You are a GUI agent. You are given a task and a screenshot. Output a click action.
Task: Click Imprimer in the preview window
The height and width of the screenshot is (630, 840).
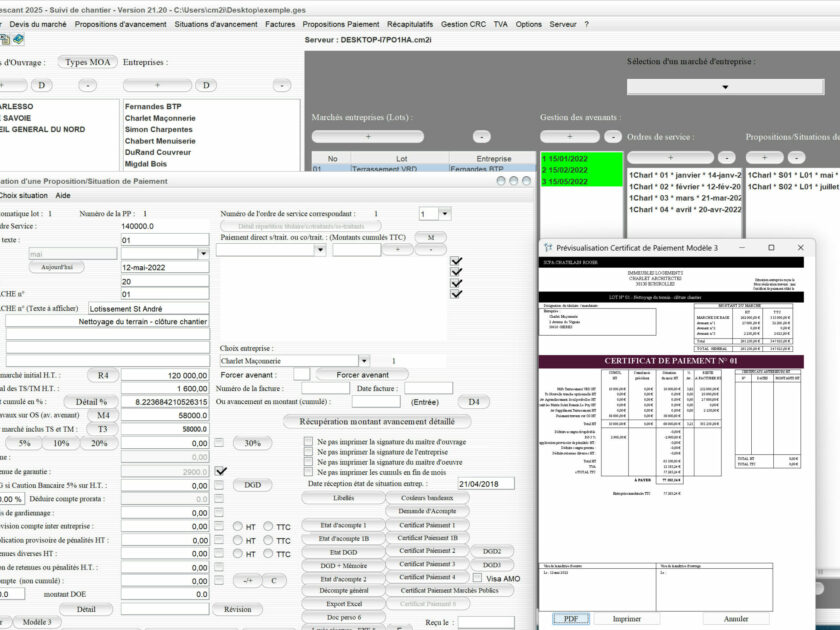pyautogui.click(x=626, y=619)
